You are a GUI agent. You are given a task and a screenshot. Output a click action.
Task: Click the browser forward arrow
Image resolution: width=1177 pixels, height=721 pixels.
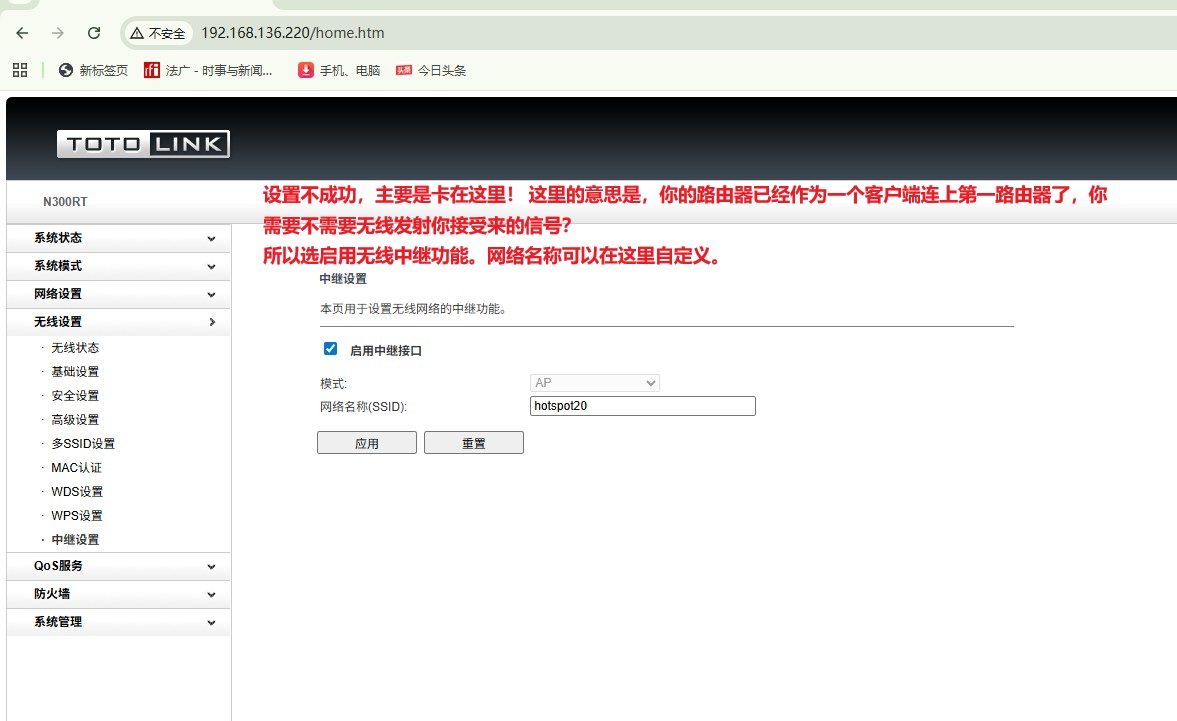(x=58, y=33)
